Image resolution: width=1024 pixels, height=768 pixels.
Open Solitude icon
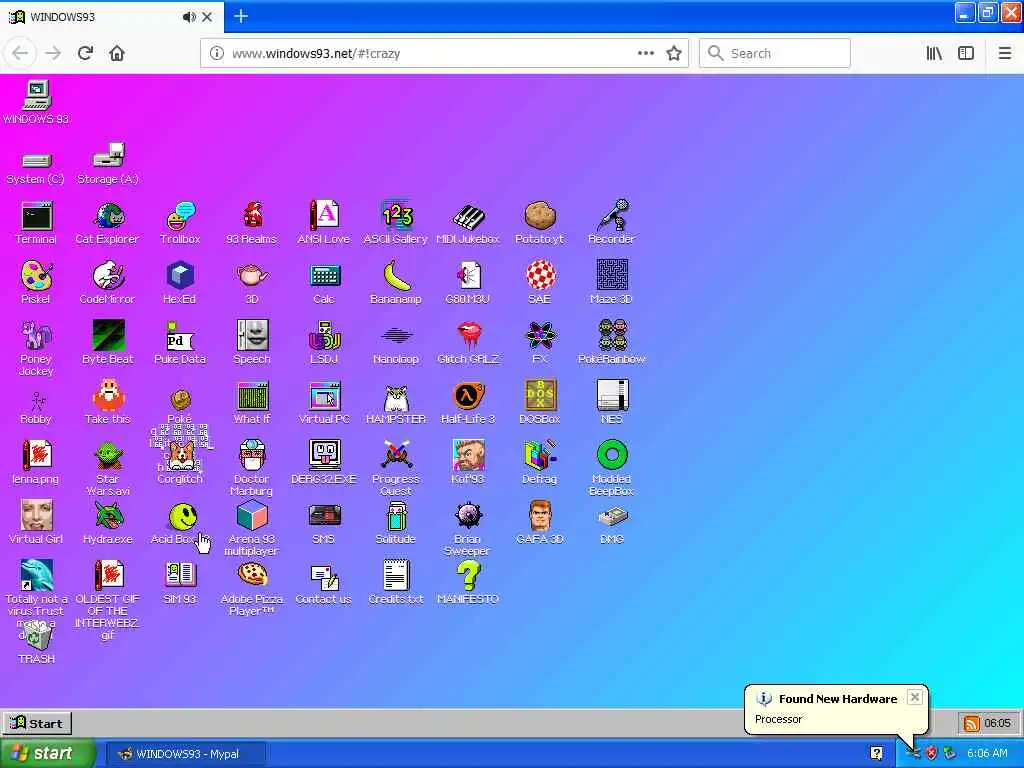(396, 516)
